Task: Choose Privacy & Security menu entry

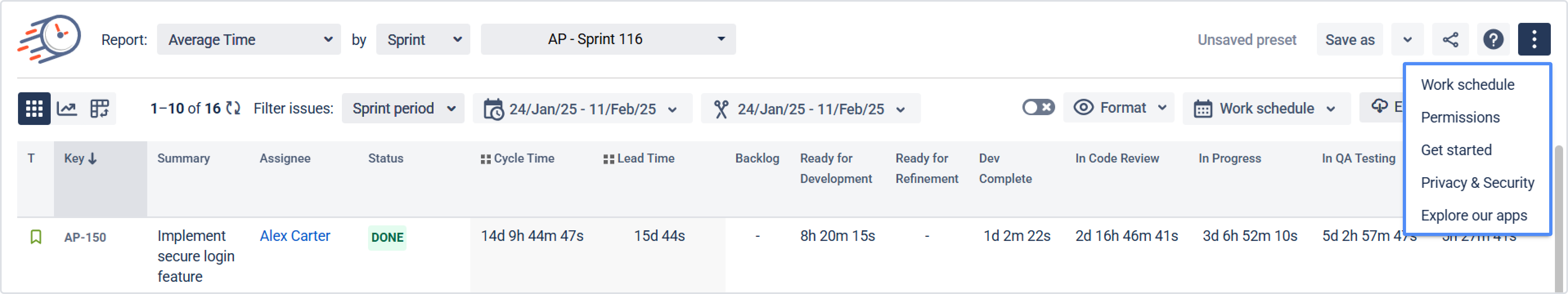Action: click(1477, 183)
